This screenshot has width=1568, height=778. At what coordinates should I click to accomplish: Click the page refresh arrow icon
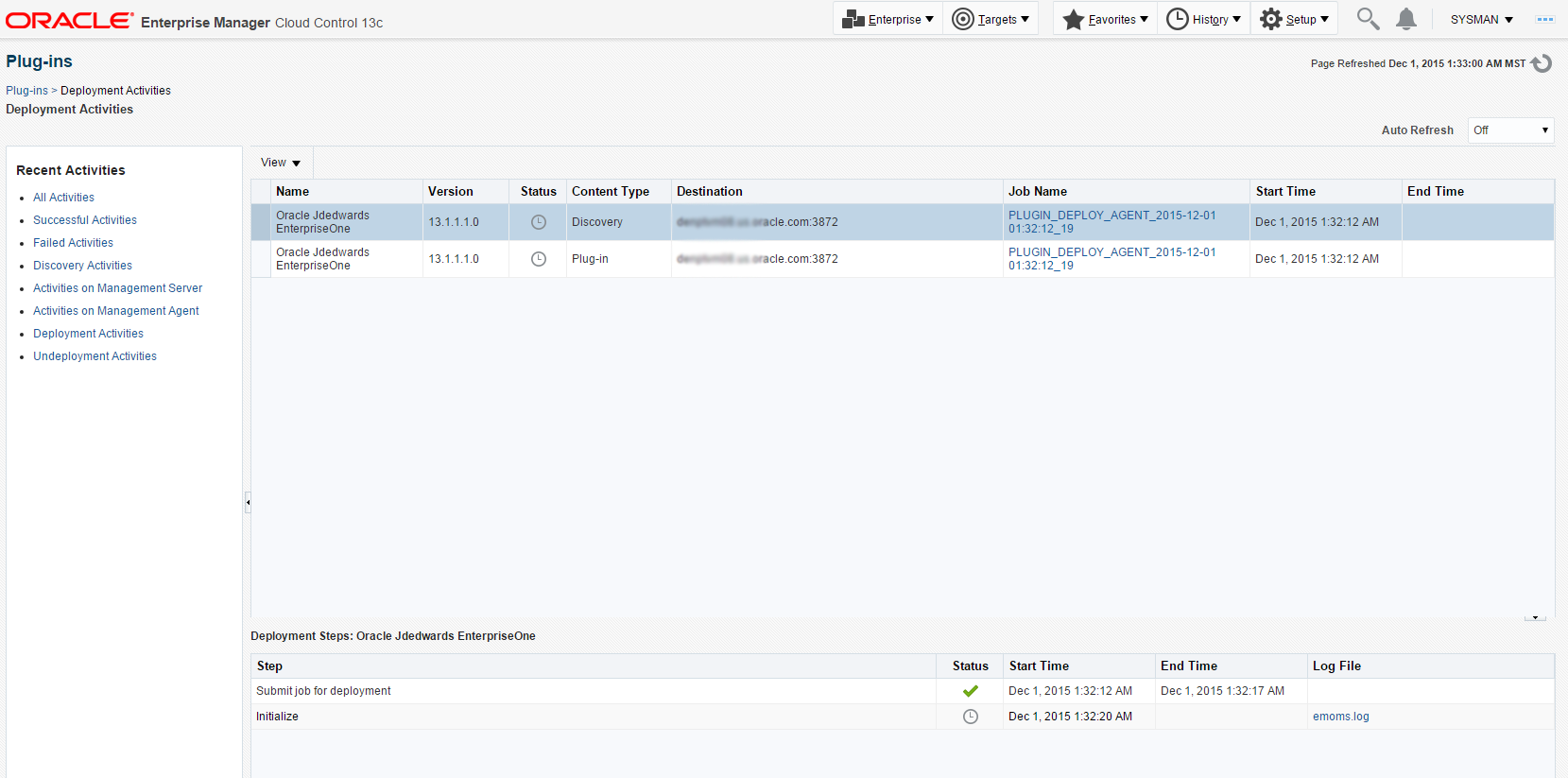tap(1542, 63)
